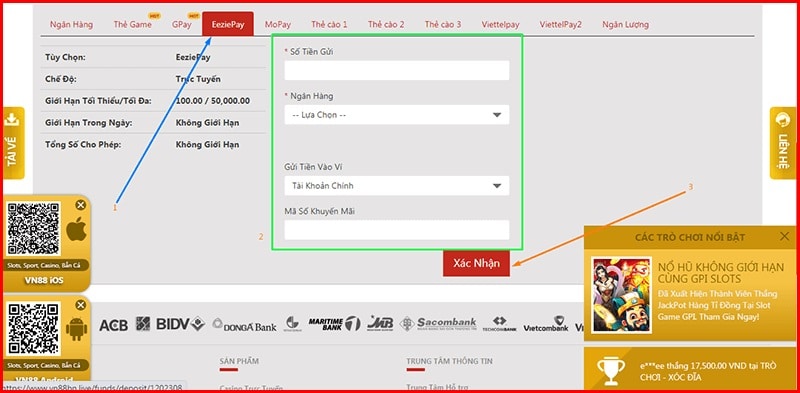This screenshot has height=393, width=800.
Task: Close the VN88 Android QR popup
Action: pyautogui.click(x=81, y=305)
